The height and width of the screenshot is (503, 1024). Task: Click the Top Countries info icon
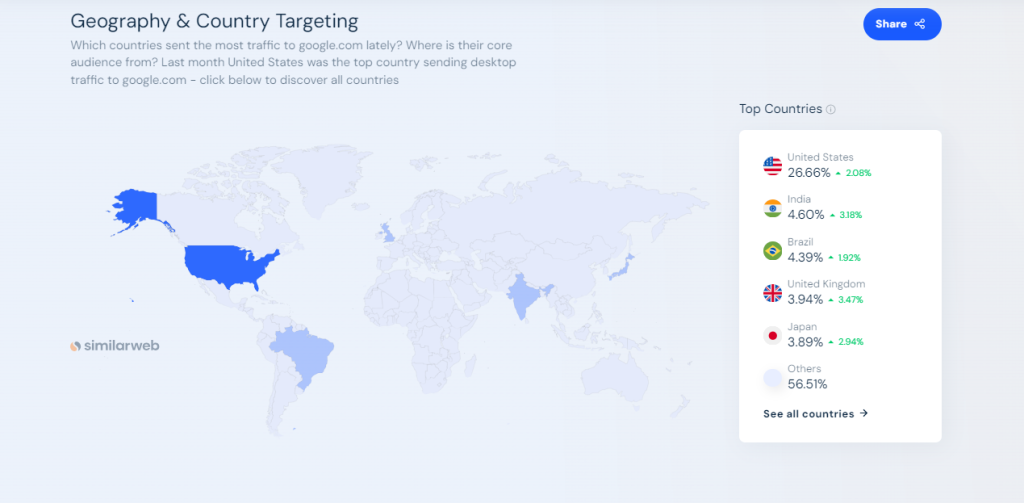coord(831,109)
